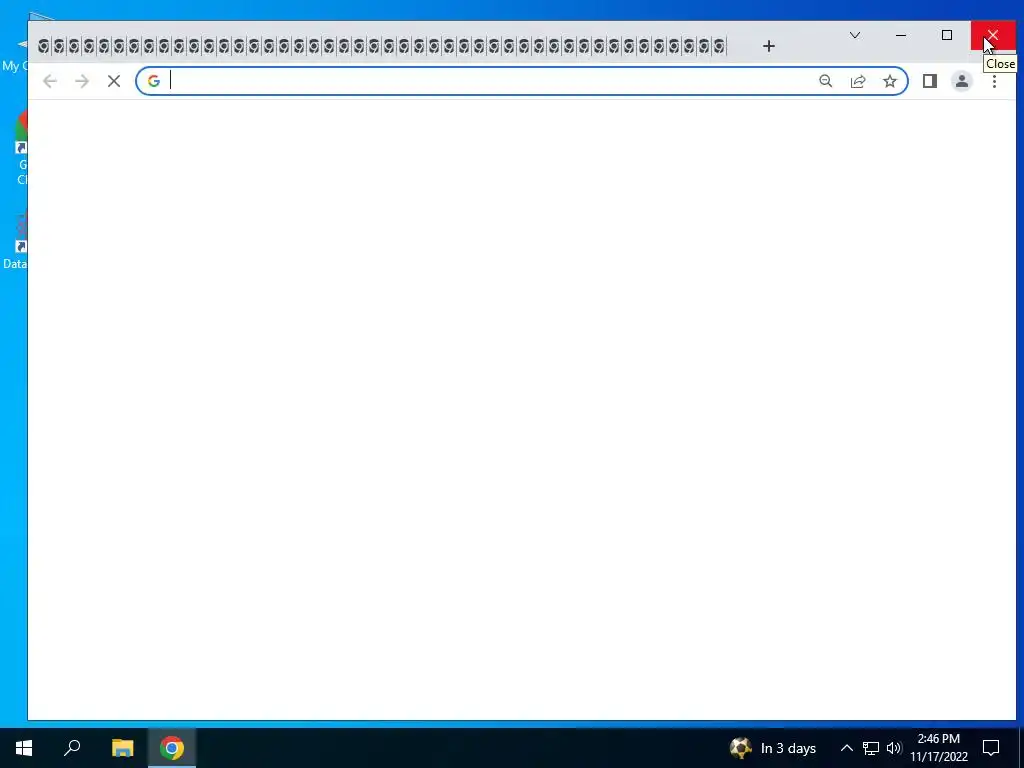Open the notification center
Image resolution: width=1024 pixels, height=768 pixels.
tap(991, 748)
